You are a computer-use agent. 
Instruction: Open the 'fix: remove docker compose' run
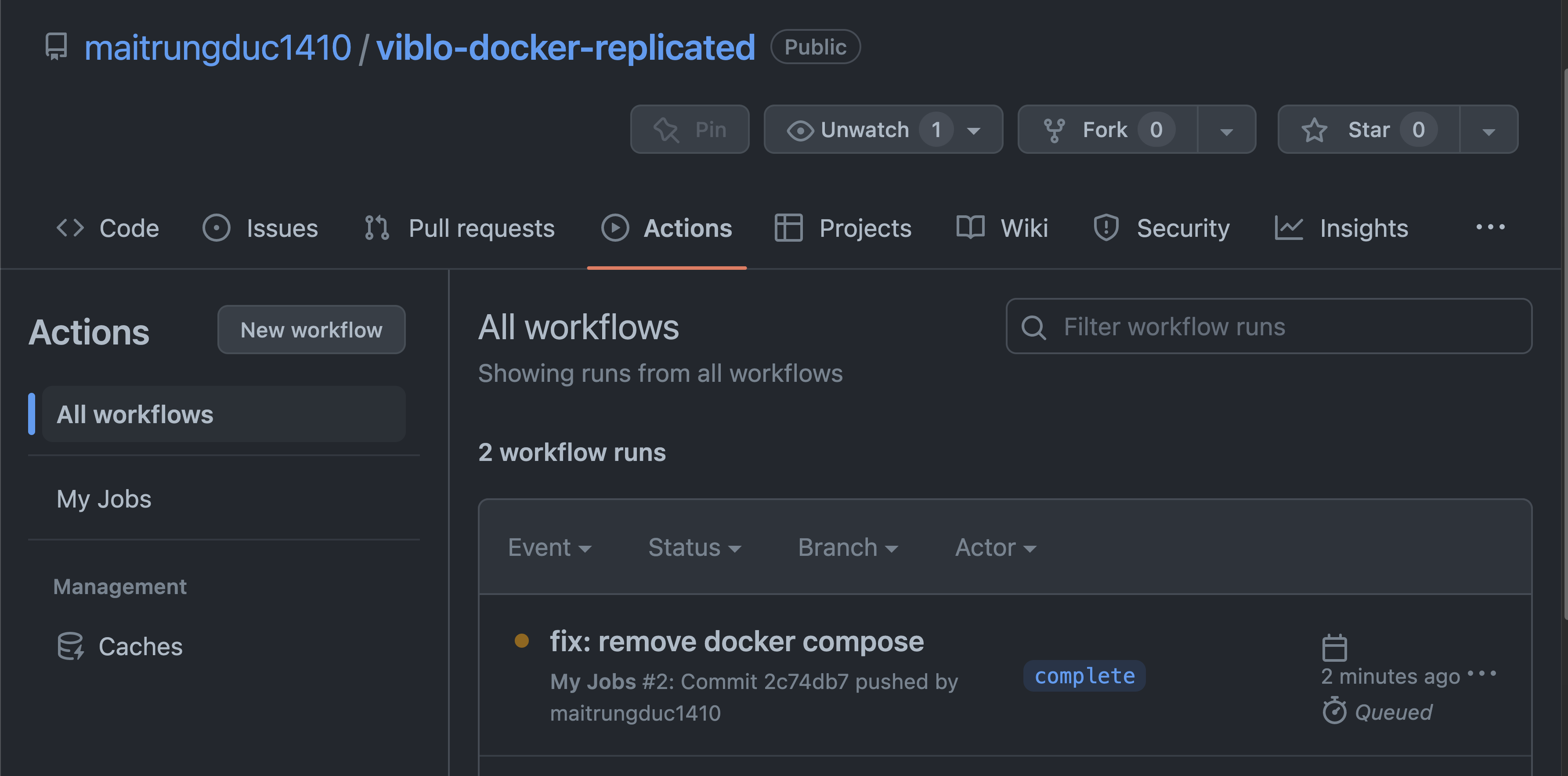point(737,642)
